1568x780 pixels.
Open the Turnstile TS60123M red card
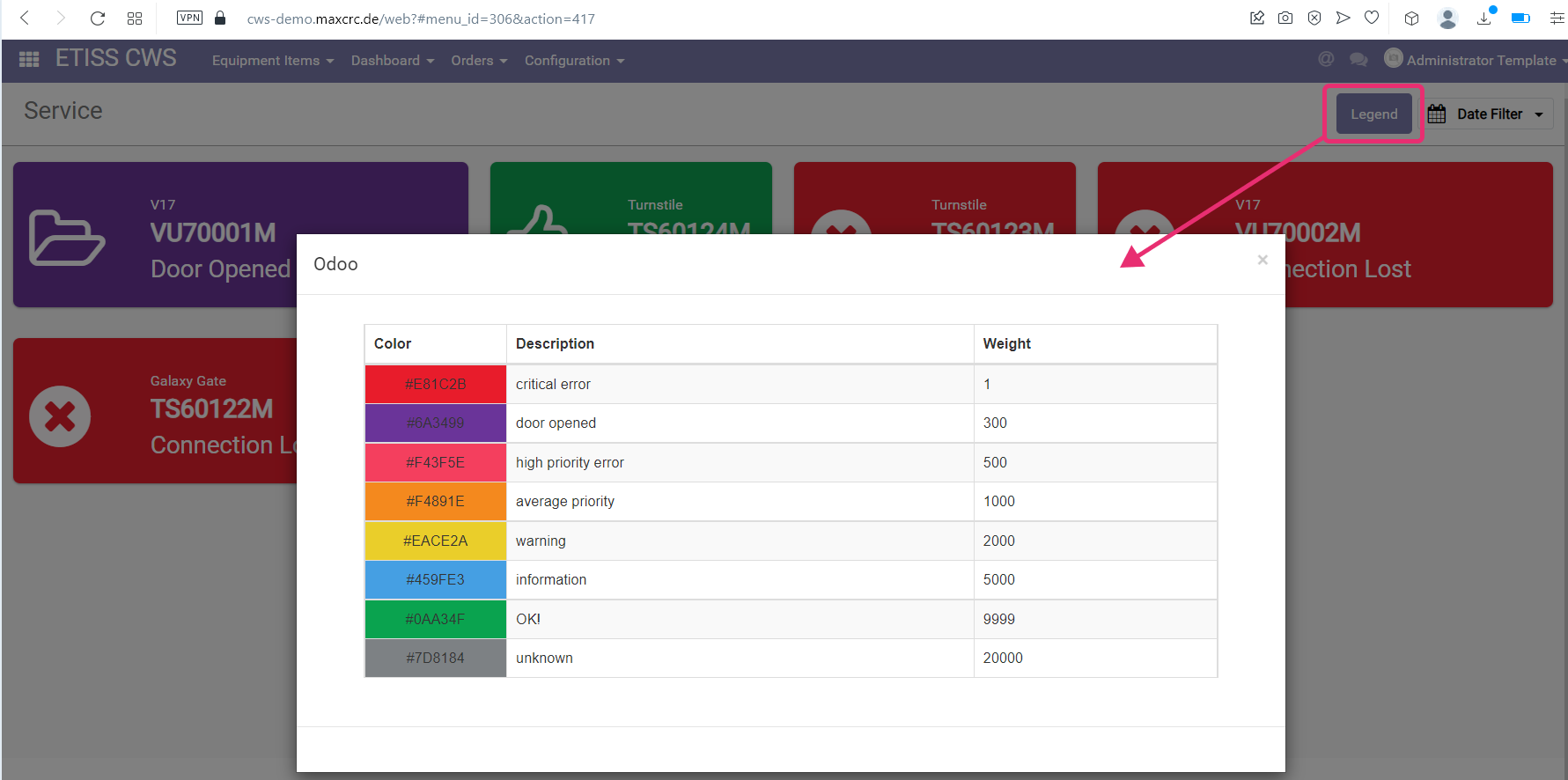[934, 198]
